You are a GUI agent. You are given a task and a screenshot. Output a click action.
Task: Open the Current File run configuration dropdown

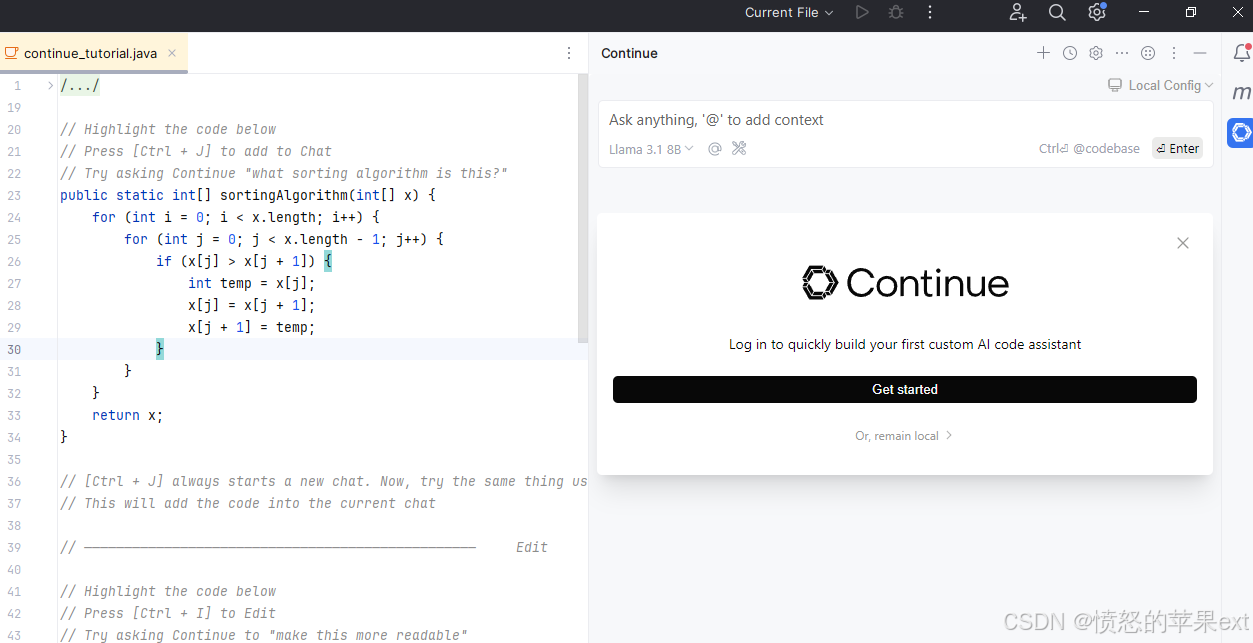click(x=789, y=12)
